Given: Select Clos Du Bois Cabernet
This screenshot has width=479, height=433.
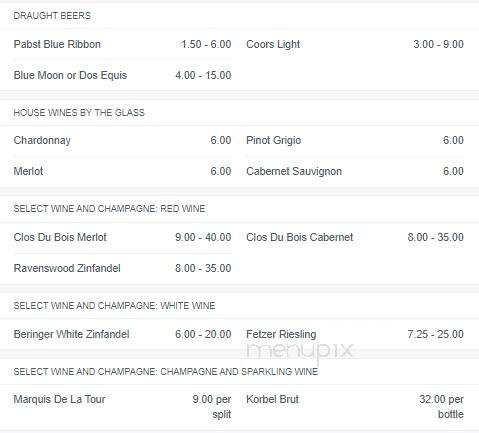Looking at the screenshot, I should [x=300, y=237].
